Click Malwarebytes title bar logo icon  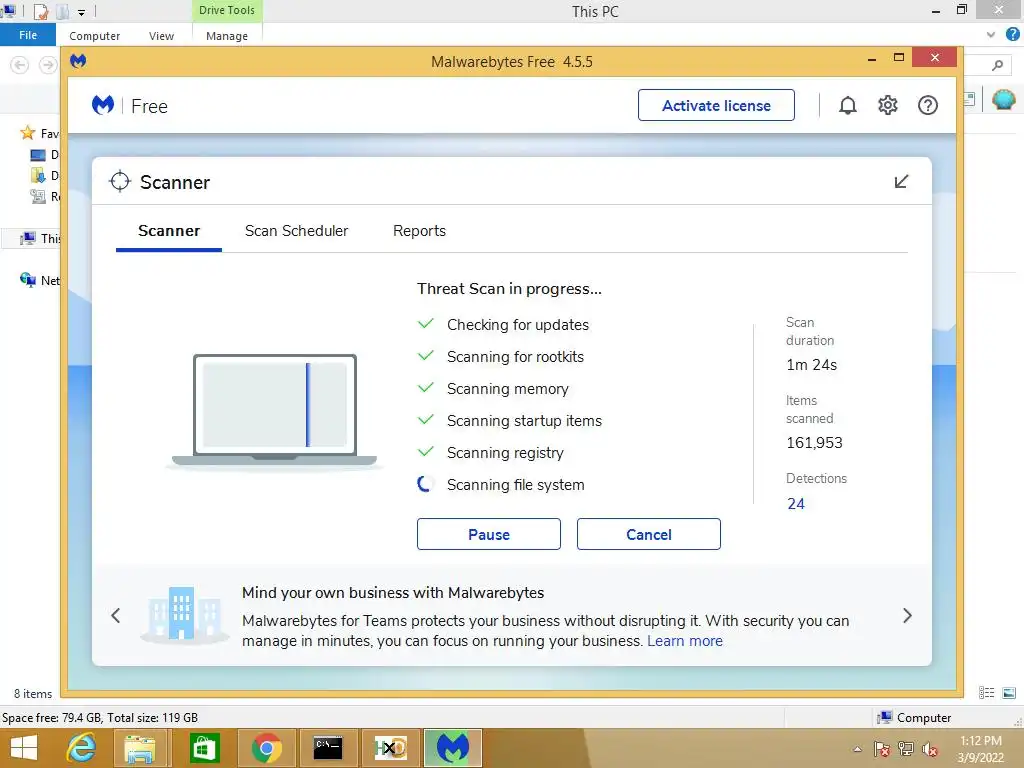(x=78, y=61)
